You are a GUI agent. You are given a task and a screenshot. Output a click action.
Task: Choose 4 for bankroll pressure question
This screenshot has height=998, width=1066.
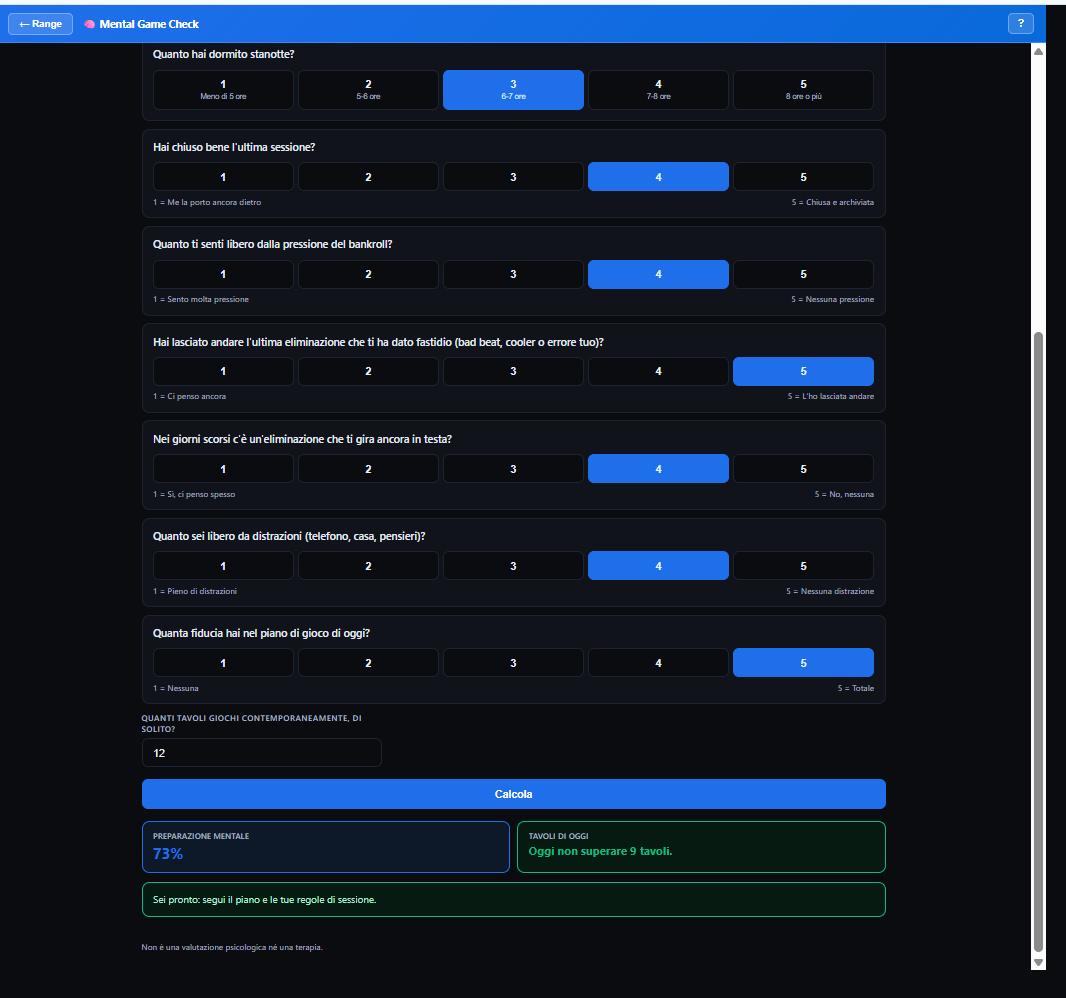coord(658,274)
